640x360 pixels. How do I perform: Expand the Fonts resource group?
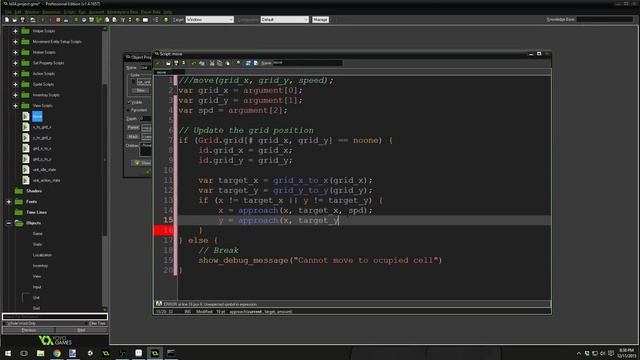(9, 202)
